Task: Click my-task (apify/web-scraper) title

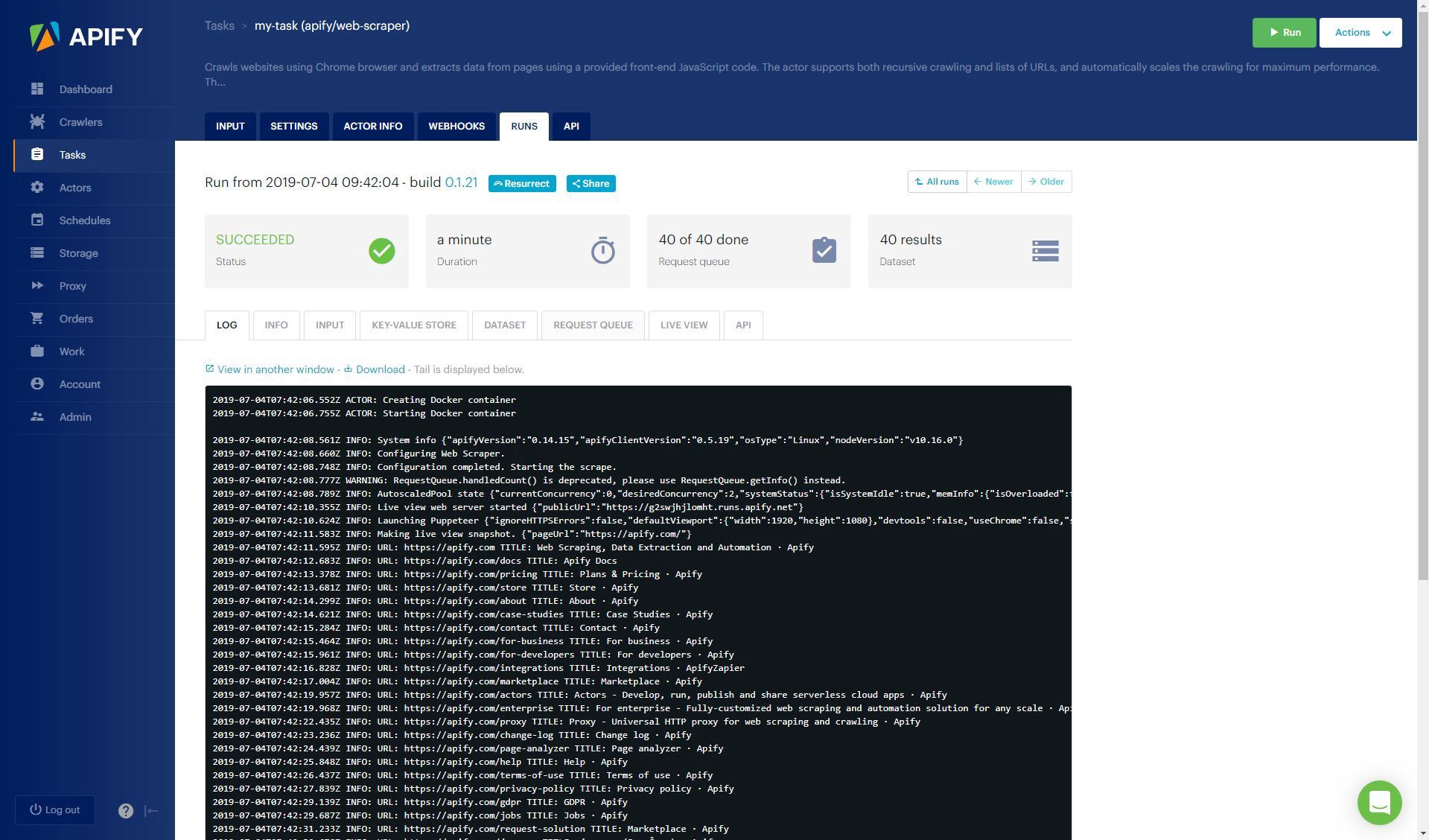Action: coord(332,25)
